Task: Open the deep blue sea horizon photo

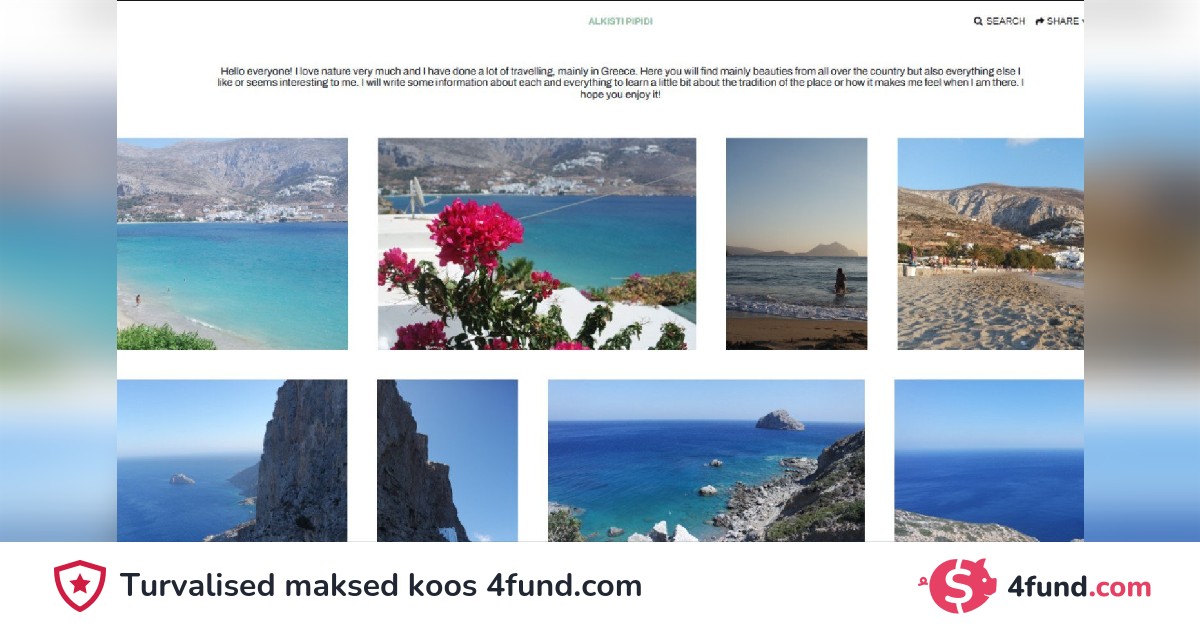Action: pyautogui.click(x=989, y=461)
